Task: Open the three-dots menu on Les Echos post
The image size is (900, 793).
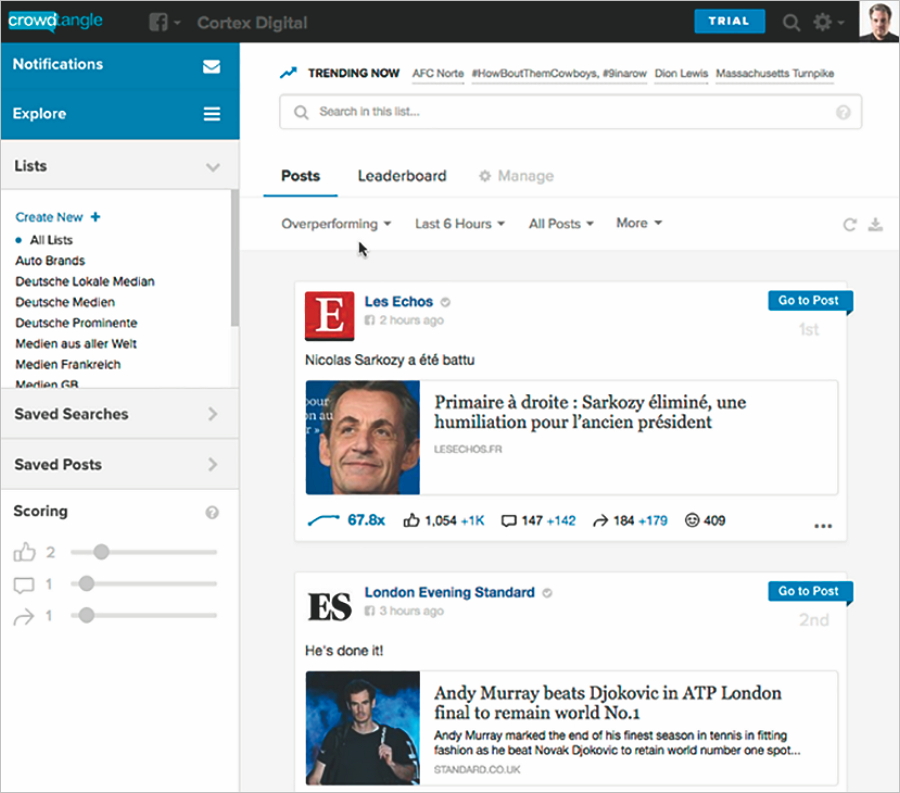Action: (x=823, y=525)
